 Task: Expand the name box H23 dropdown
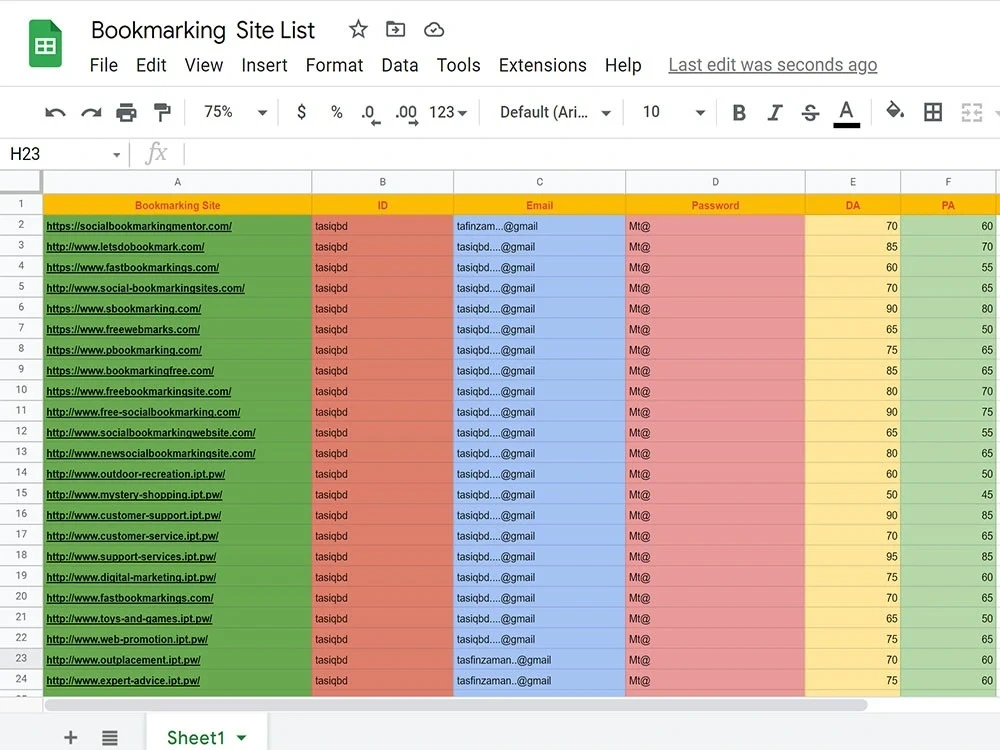(x=116, y=154)
